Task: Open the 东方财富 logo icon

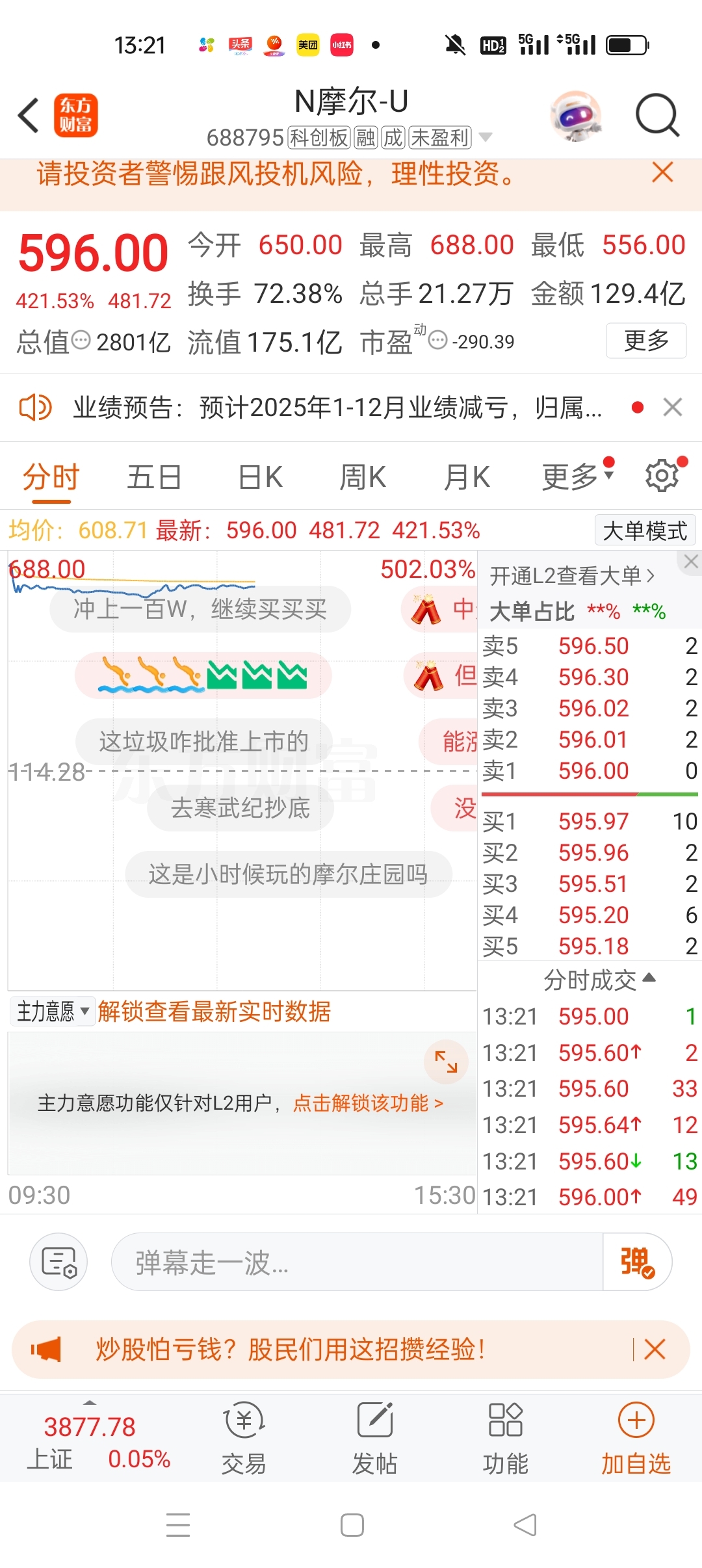Action: pyautogui.click(x=76, y=116)
